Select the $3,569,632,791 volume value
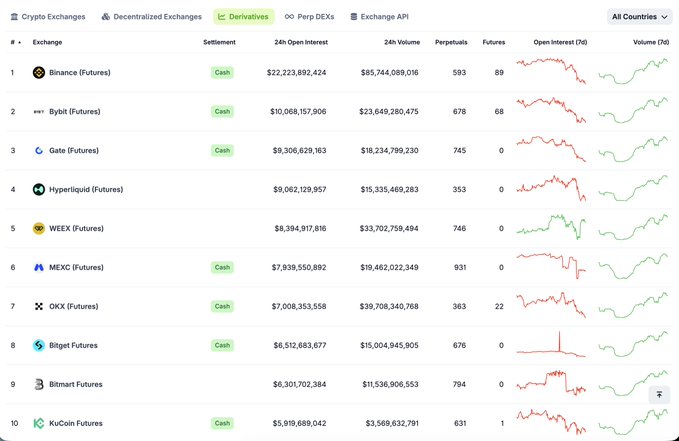 tap(392, 423)
